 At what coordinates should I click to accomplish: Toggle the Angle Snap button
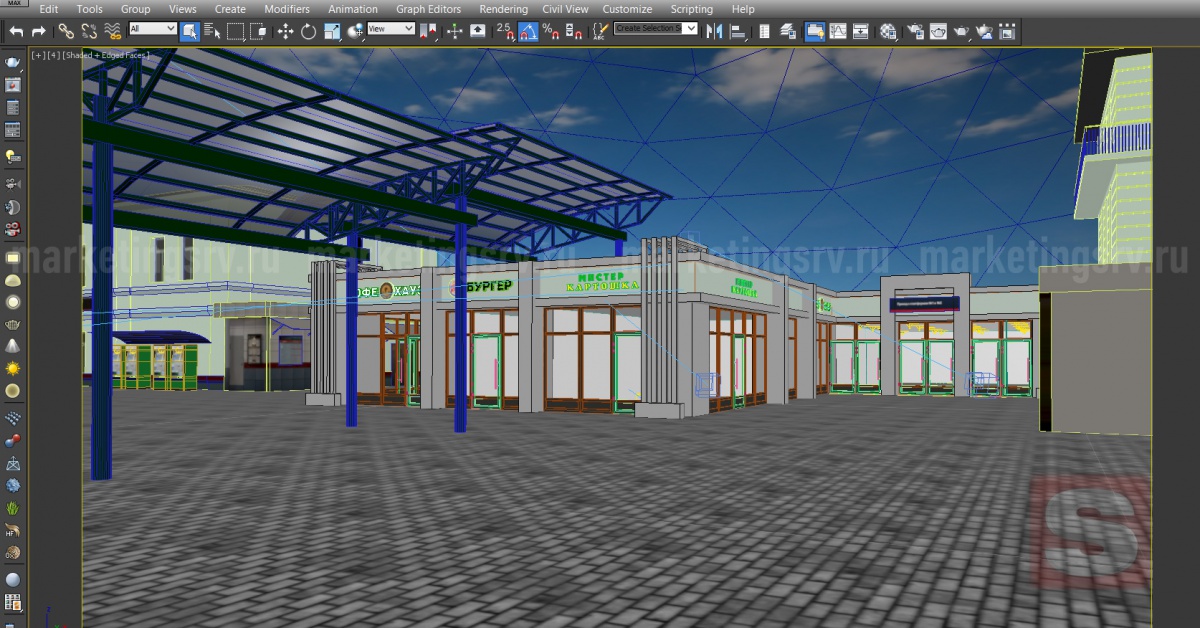pos(528,32)
